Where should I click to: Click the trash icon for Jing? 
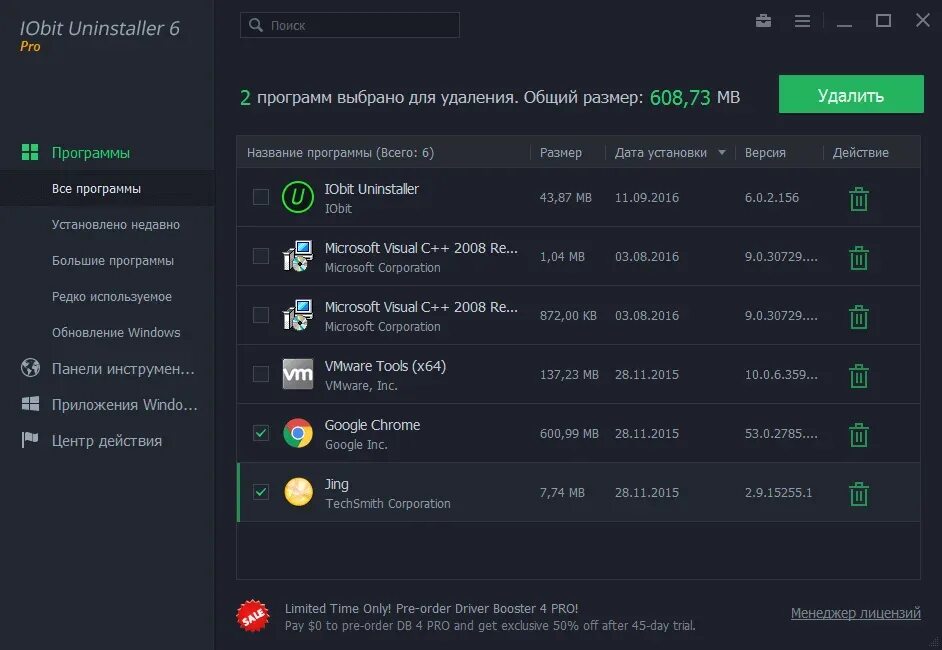pos(858,493)
